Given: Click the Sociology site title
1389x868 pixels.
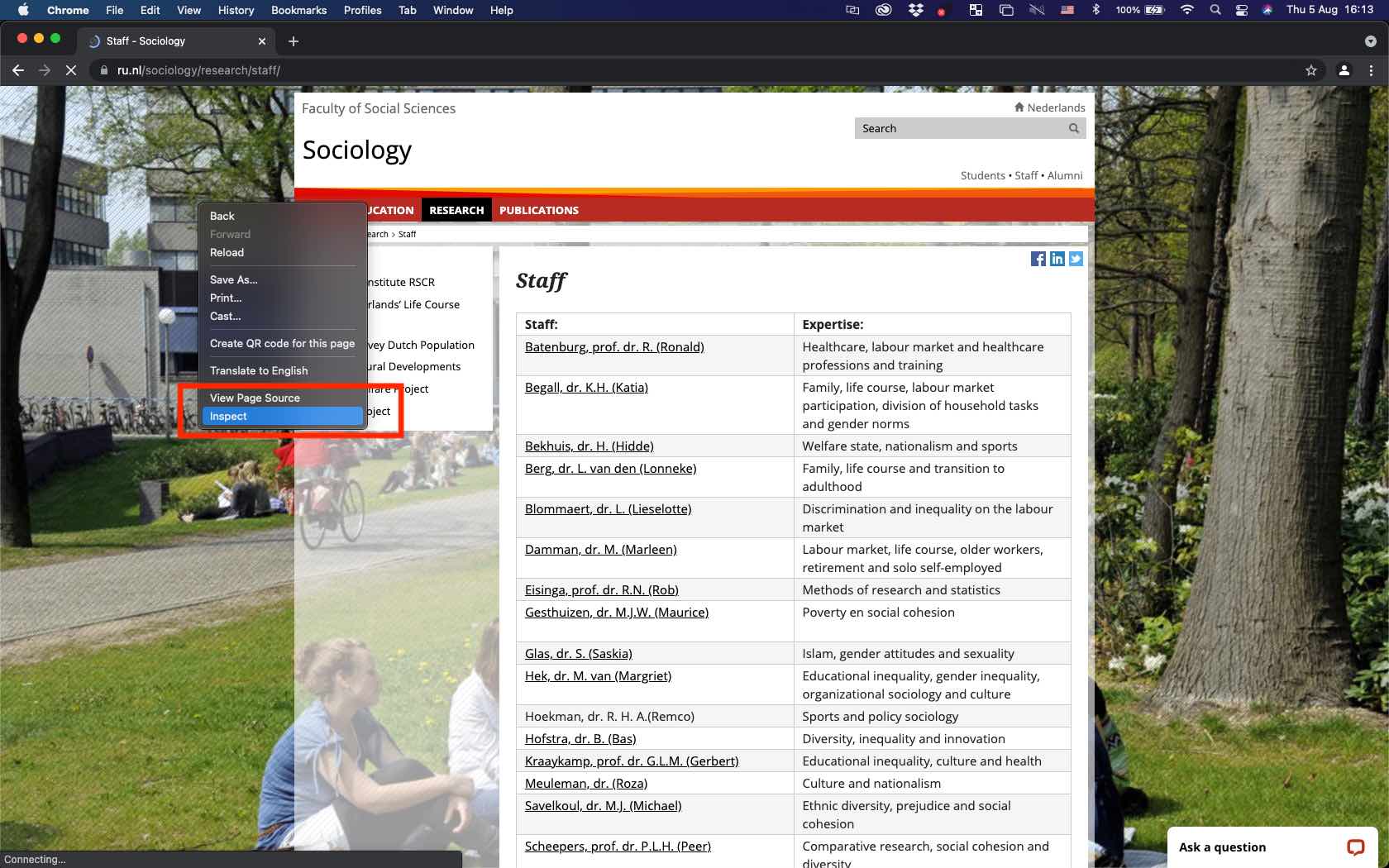Looking at the screenshot, I should [x=356, y=150].
